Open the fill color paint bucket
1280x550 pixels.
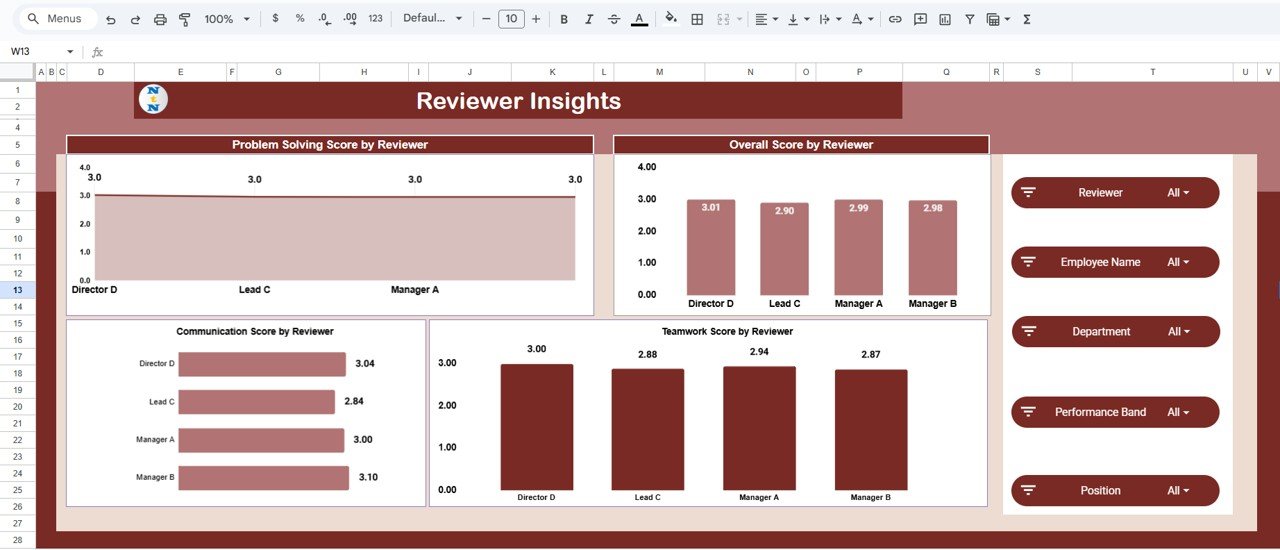671,19
